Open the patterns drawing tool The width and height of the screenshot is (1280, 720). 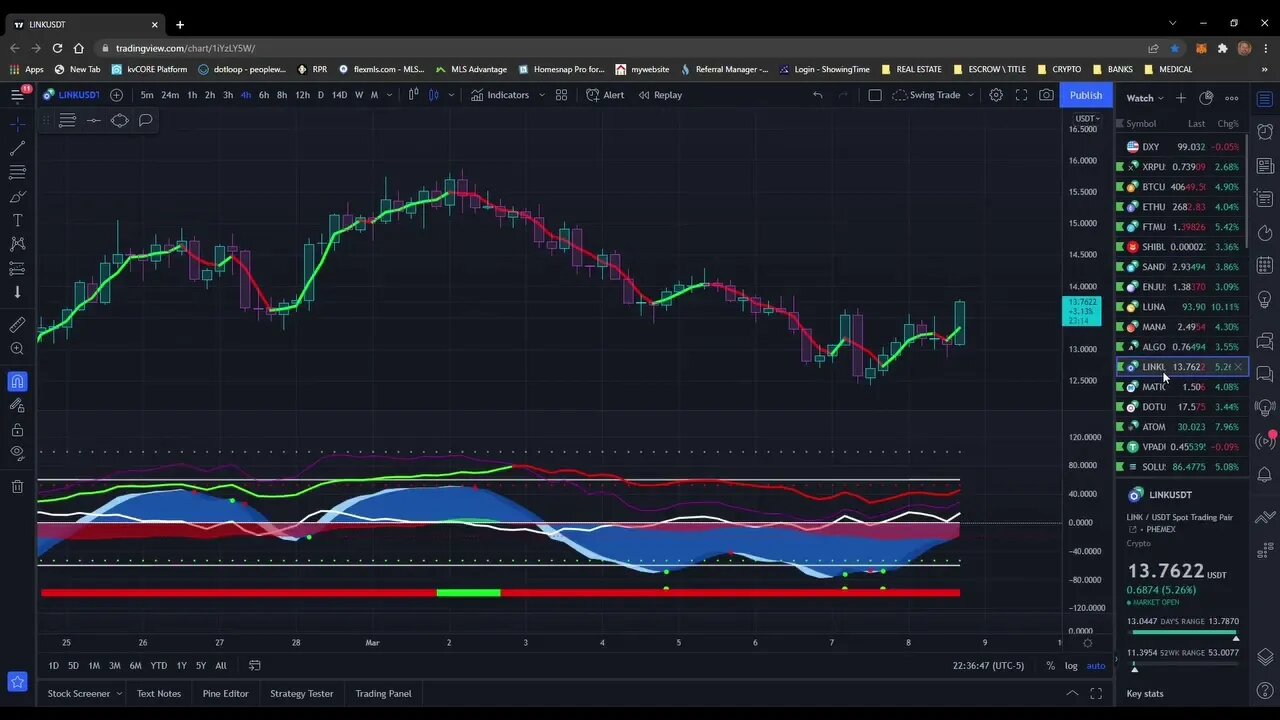pyautogui.click(x=17, y=244)
